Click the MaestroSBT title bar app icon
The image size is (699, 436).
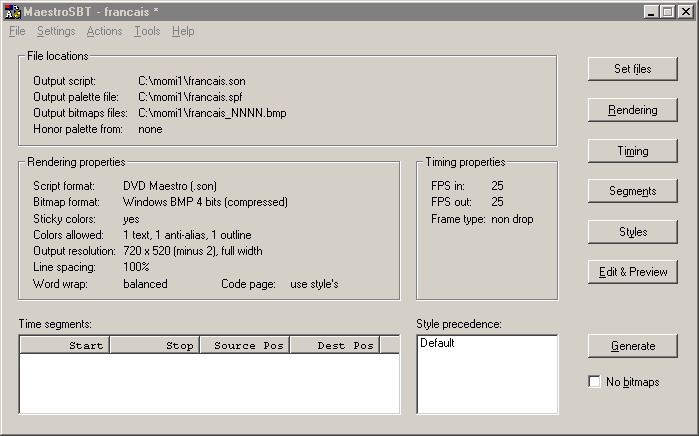tap(12, 12)
